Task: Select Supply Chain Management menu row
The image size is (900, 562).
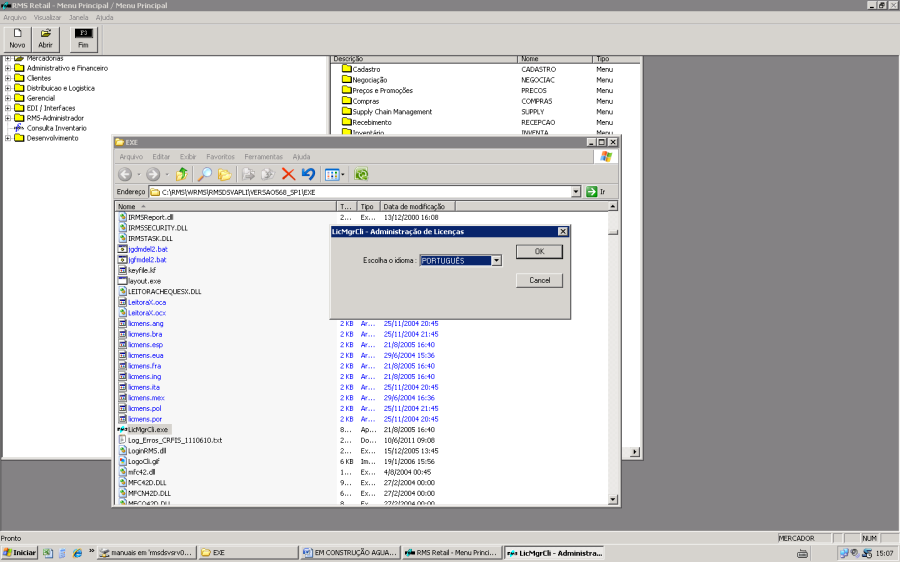Action: pyautogui.click(x=392, y=112)
